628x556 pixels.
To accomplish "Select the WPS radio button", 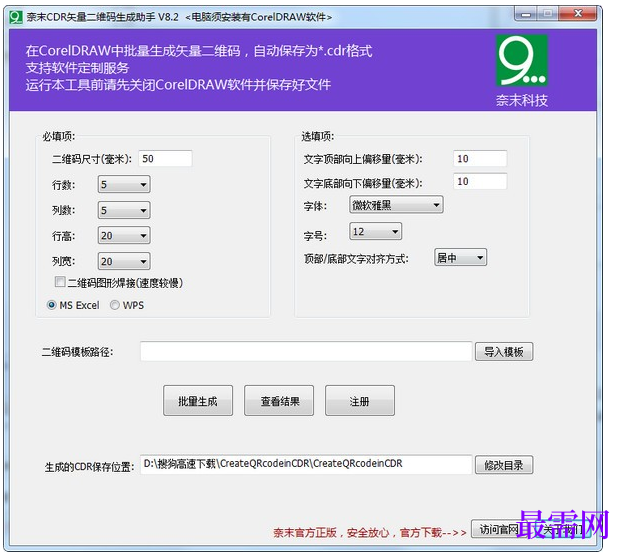I will (115, 305).
